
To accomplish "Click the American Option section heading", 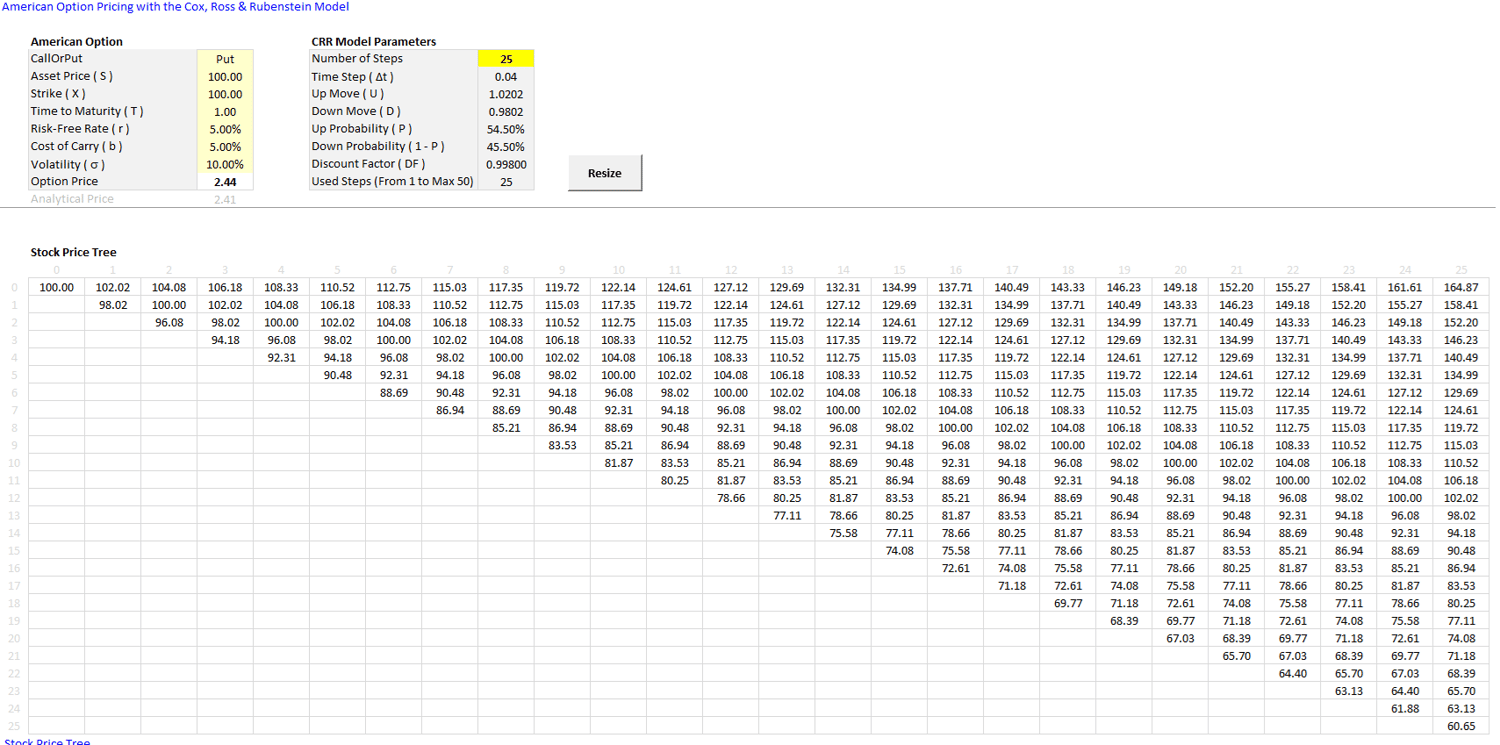I will pos(77,42).
